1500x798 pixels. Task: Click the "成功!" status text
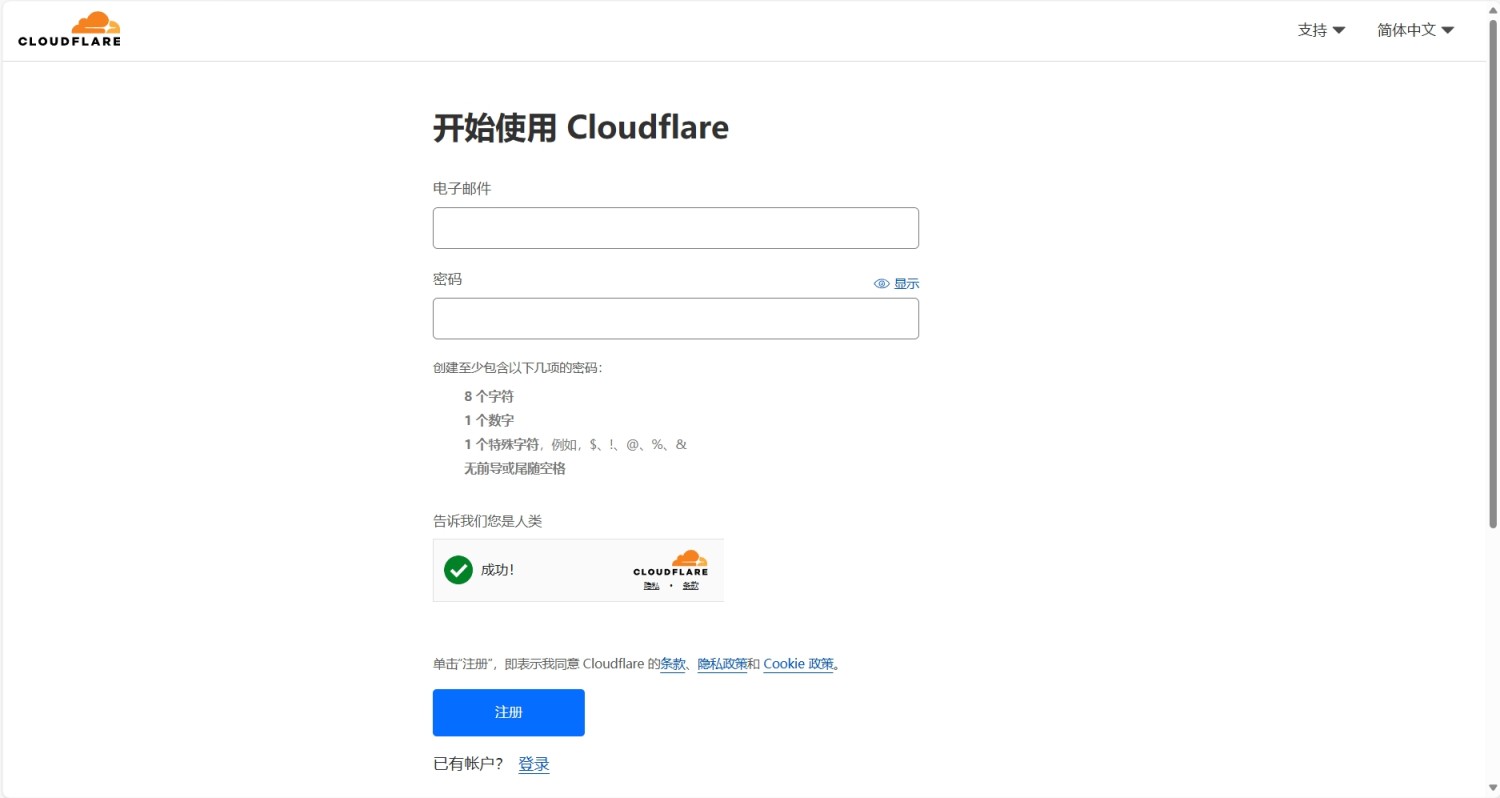[x=497, y=570]
